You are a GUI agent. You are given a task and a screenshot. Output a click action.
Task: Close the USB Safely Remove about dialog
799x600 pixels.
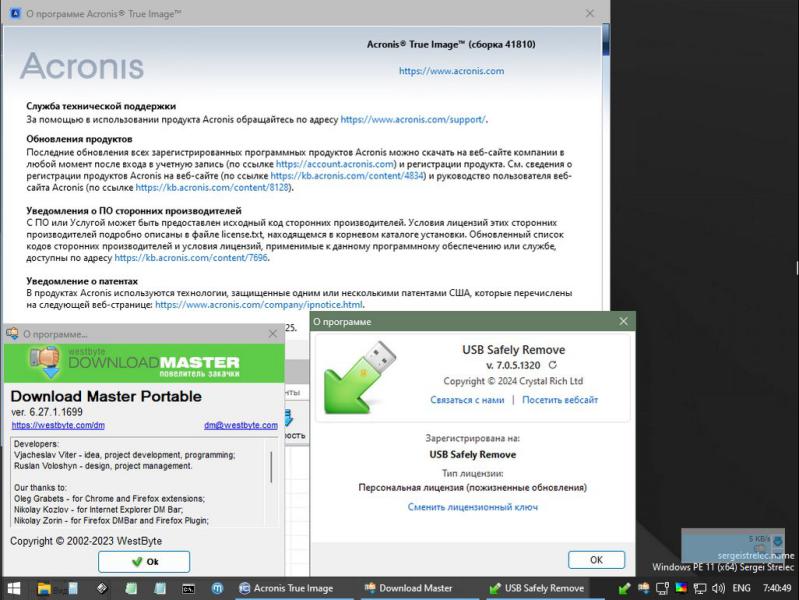(623, 321)
